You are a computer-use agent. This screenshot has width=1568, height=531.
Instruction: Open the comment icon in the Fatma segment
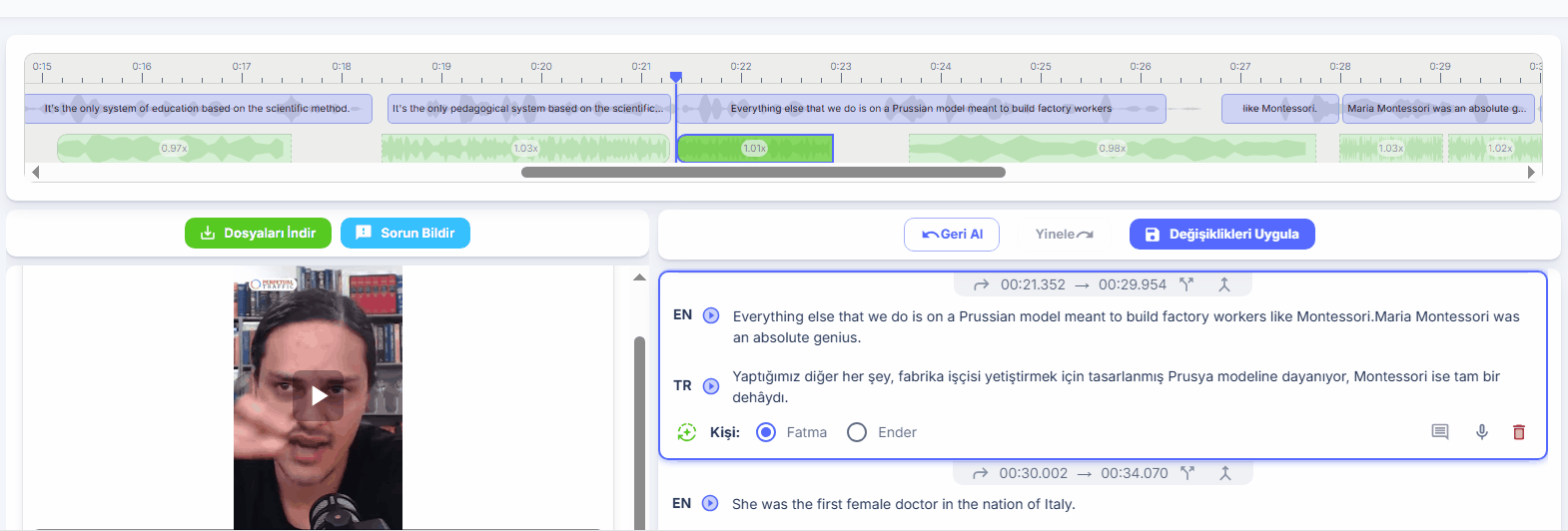click(1440, 432)
